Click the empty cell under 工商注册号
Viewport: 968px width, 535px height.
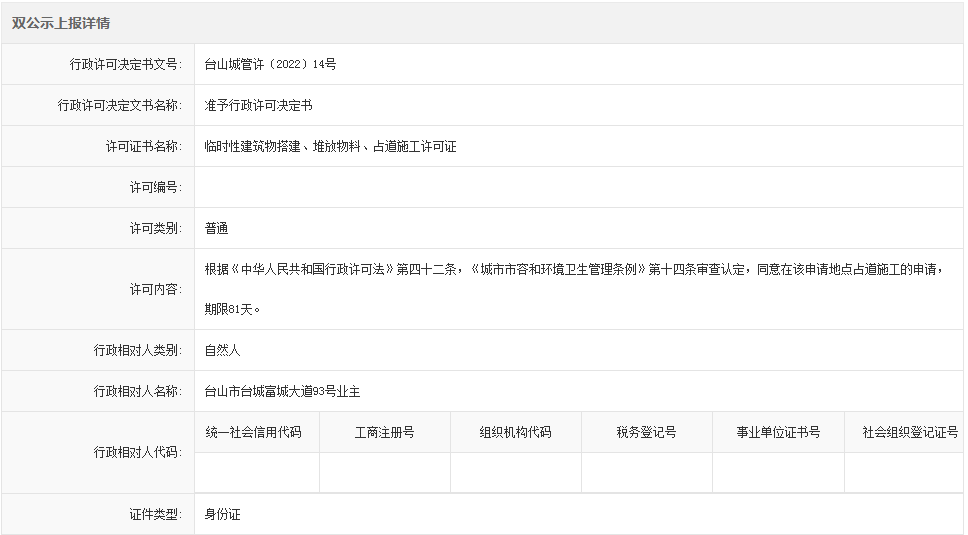(384, 472)
